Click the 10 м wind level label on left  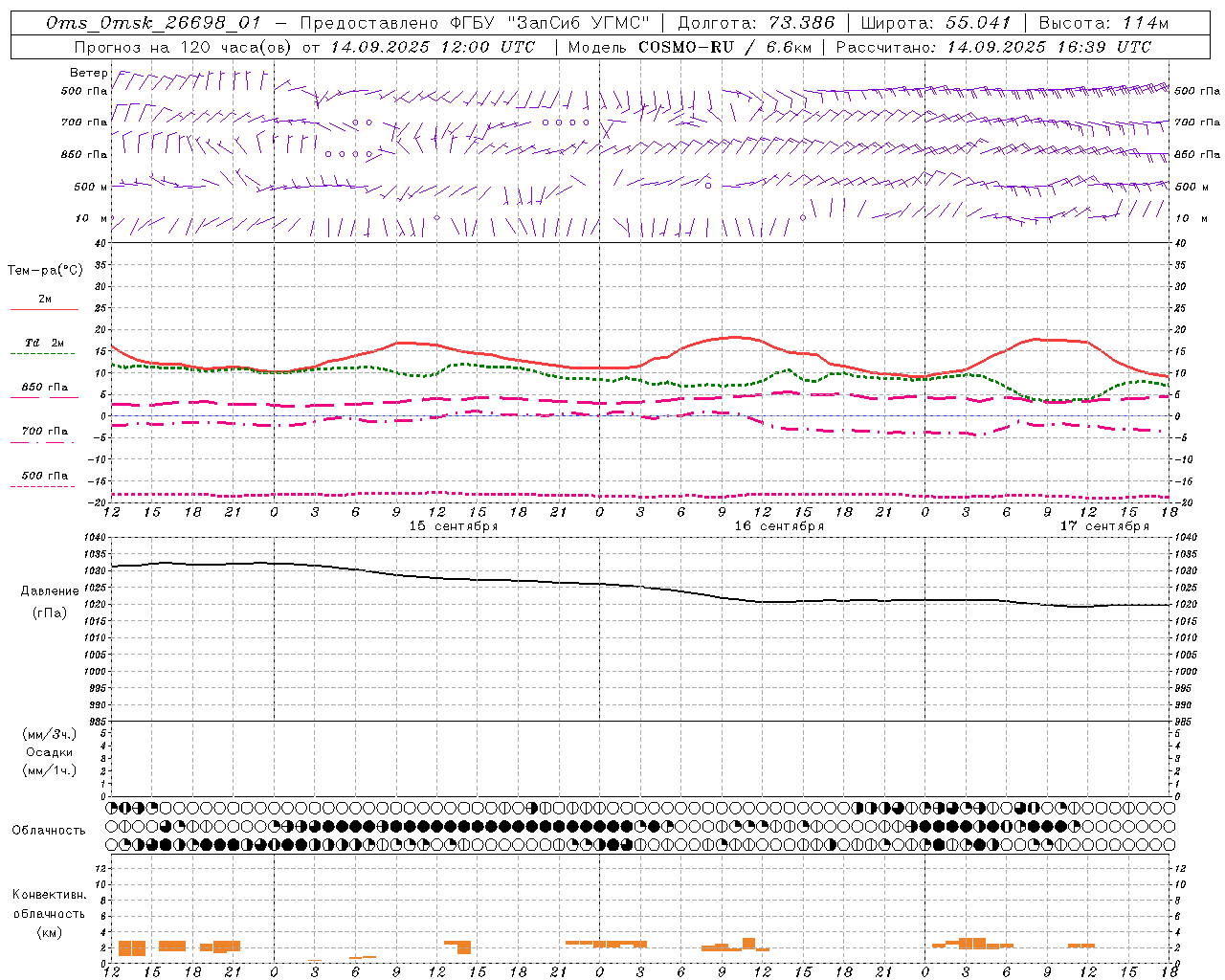[92, 218]
